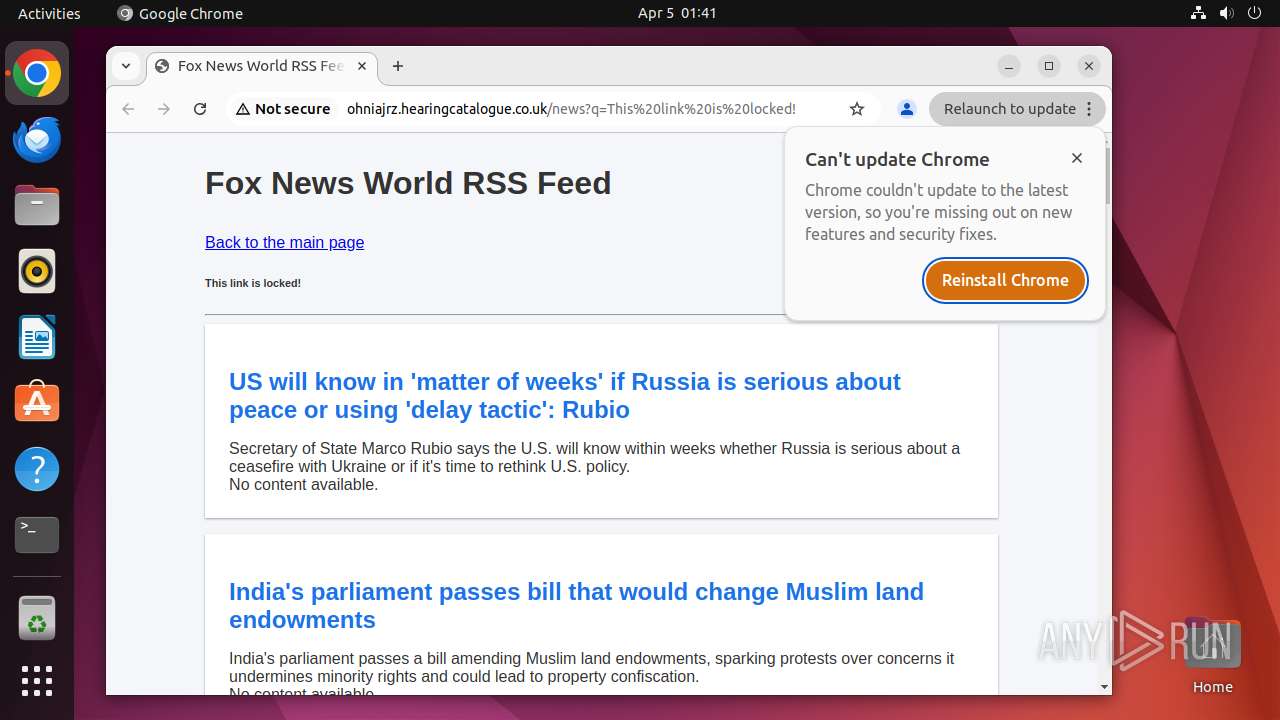Screen dimensions: 1280x720
Task: Open the power menu tray icon
Action: pos(1255,13)
